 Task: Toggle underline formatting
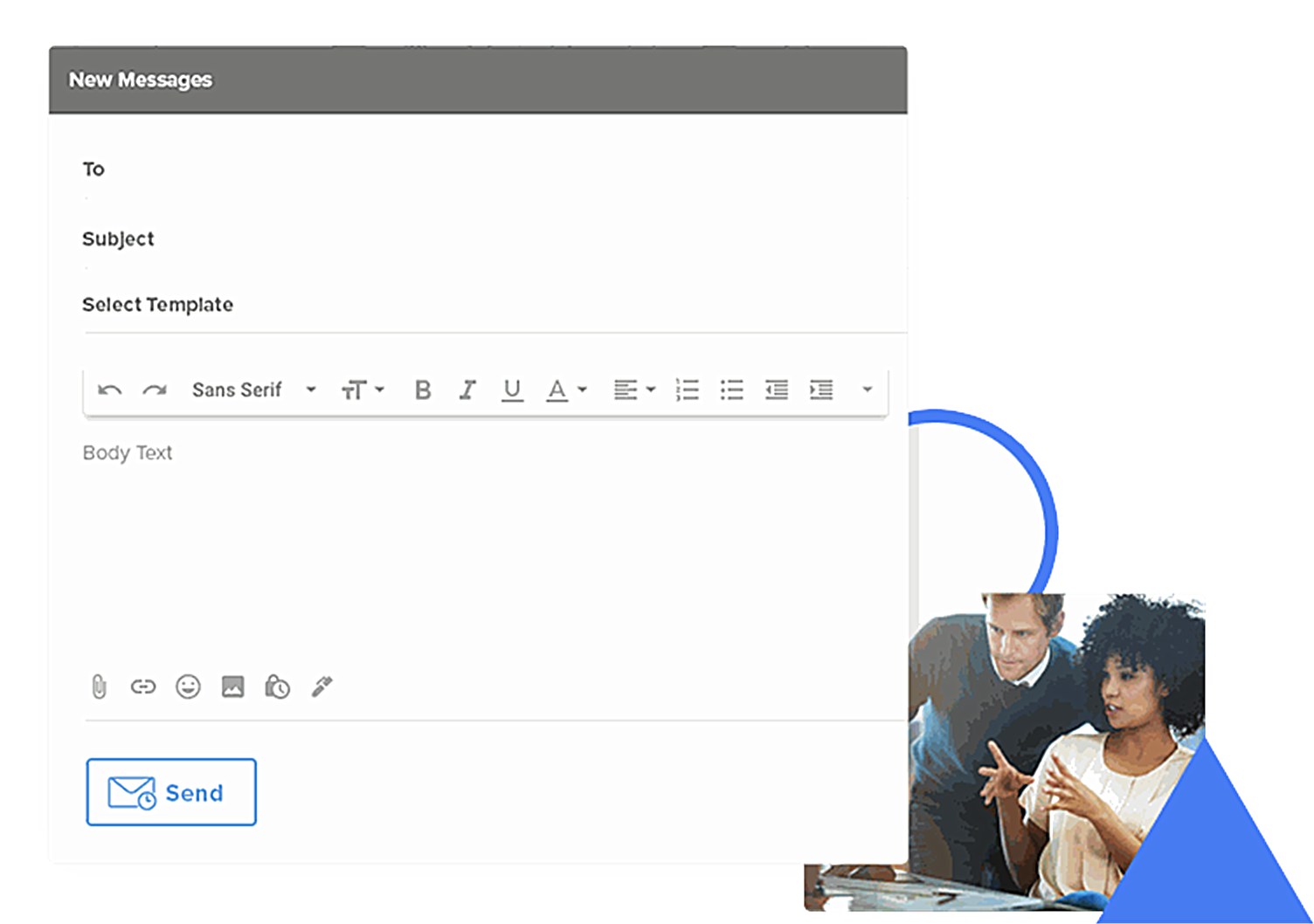(x=512, y=390)
